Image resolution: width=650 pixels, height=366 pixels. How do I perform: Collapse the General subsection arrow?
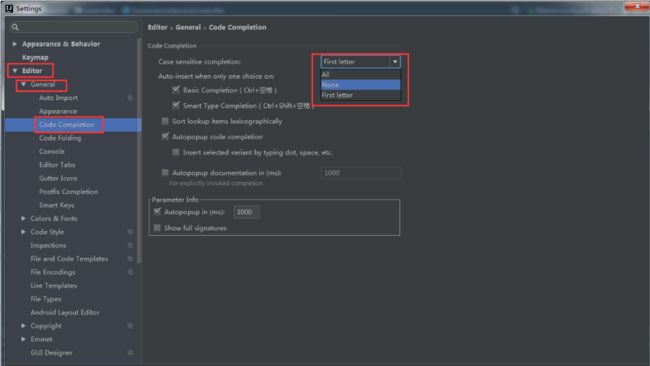click(24, 85)
